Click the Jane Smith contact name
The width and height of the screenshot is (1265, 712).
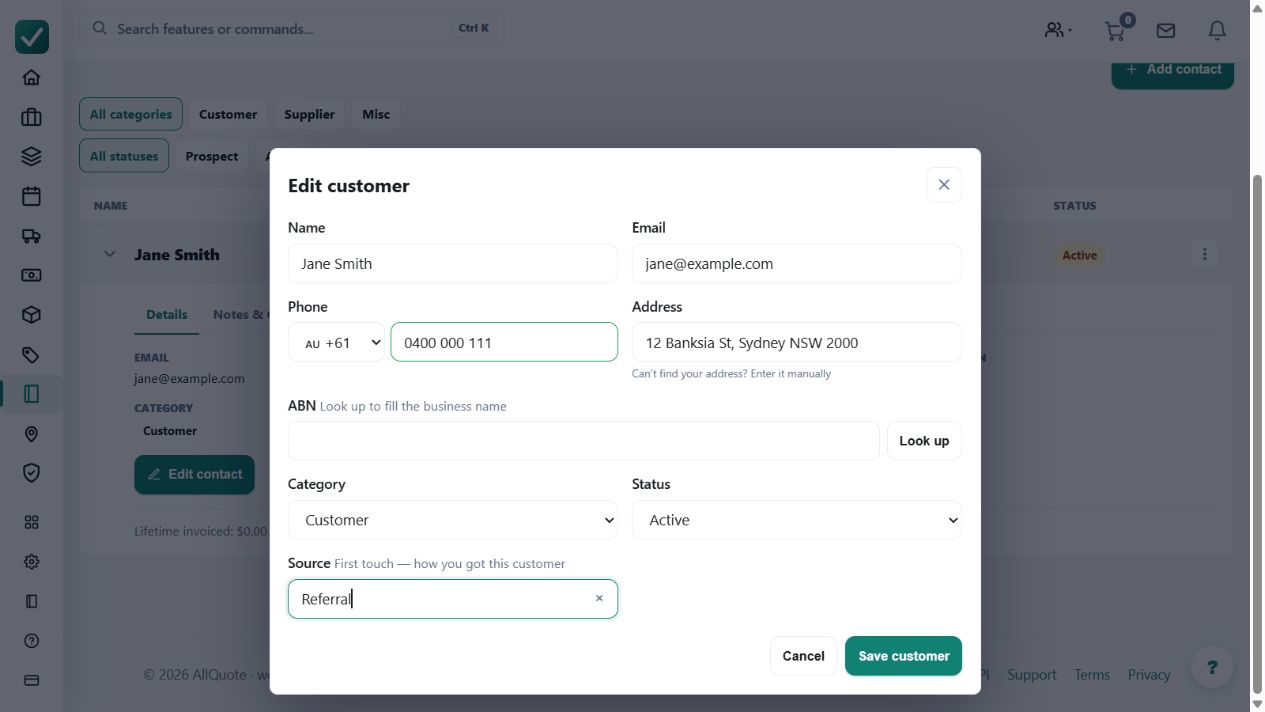[177, 254]
